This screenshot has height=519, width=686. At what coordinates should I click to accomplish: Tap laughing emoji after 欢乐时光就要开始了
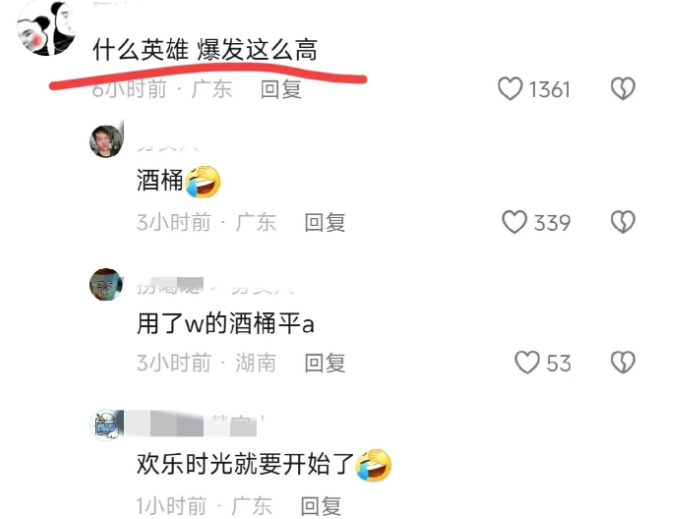pyautogui.click(x=374, y=465)
